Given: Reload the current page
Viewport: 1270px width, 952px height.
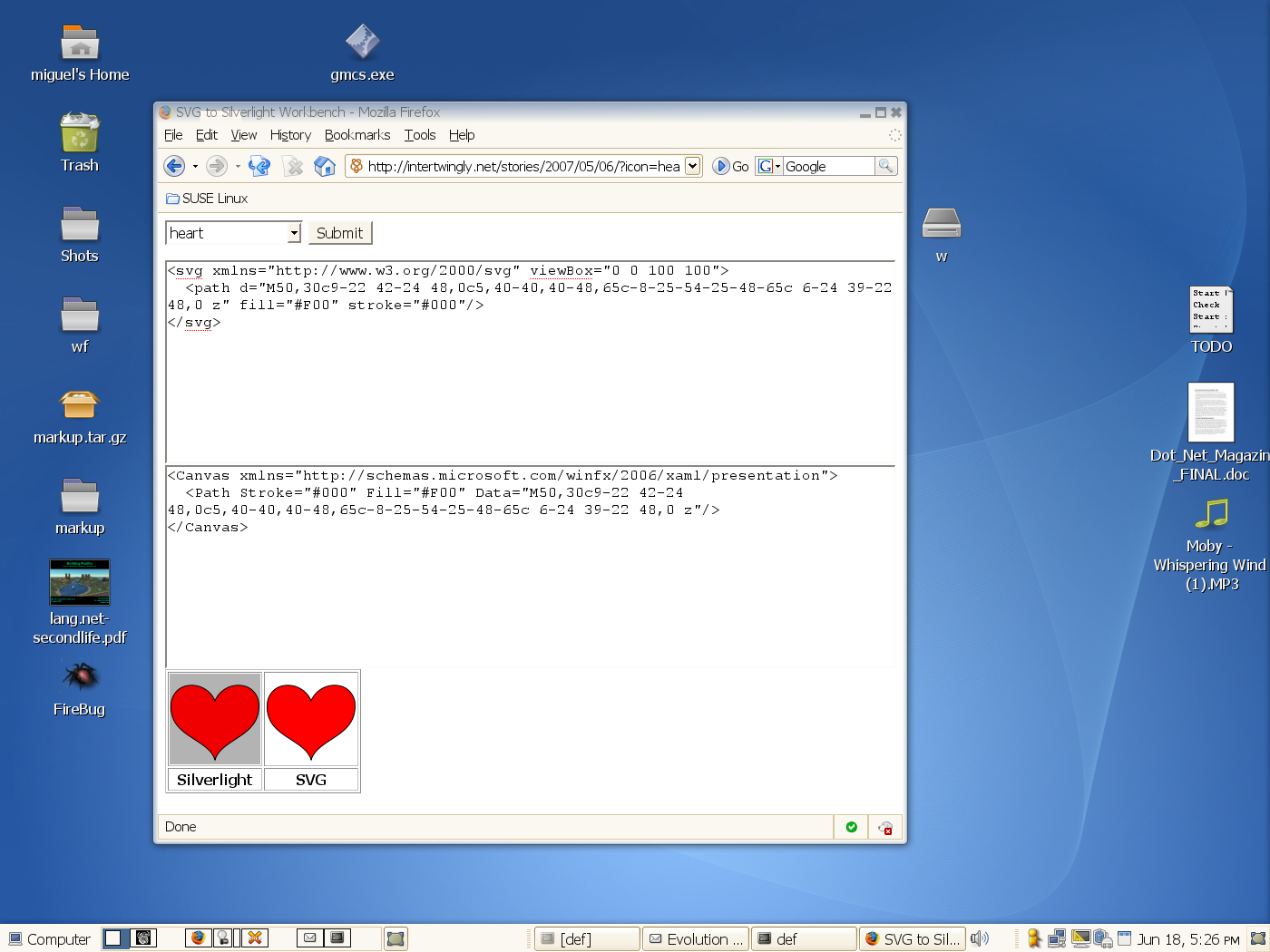Looking at the screenshot, I should [x=259, y=166].
